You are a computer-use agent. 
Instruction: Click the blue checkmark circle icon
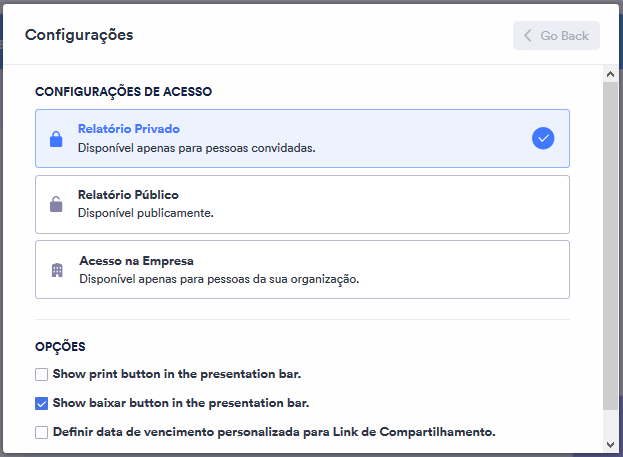pyautogui.click(x=543, y=138)
